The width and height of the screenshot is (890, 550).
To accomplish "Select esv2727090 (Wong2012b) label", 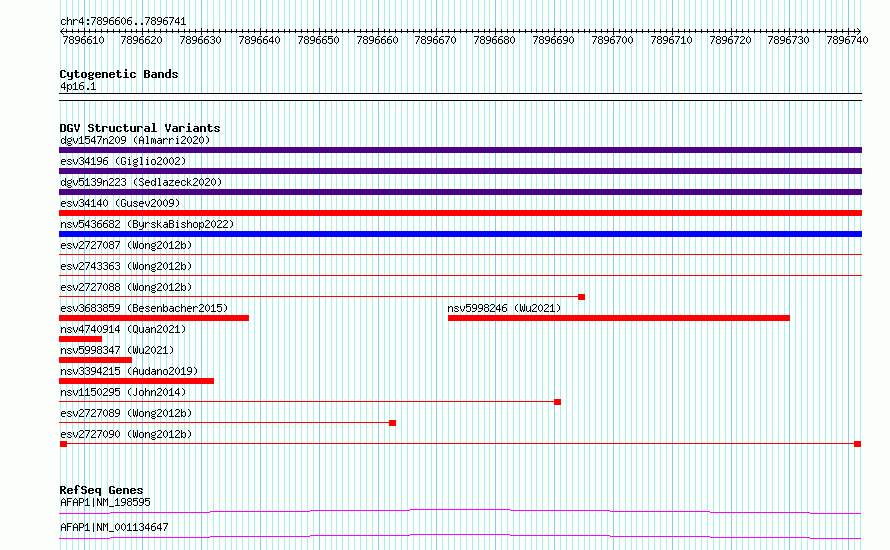I will point(126,434).
